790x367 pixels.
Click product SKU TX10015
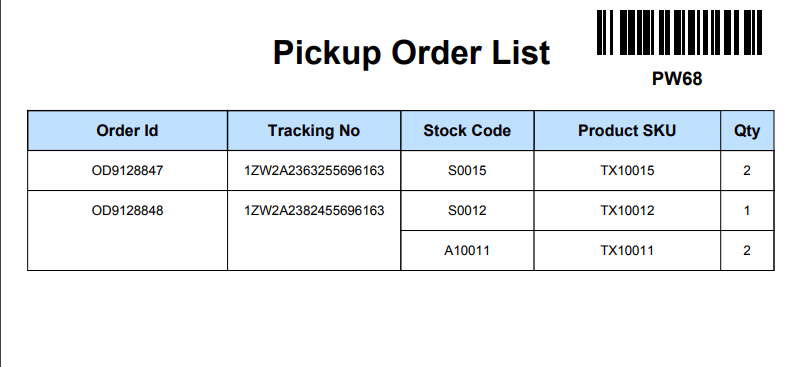click(x=627, y=170)
